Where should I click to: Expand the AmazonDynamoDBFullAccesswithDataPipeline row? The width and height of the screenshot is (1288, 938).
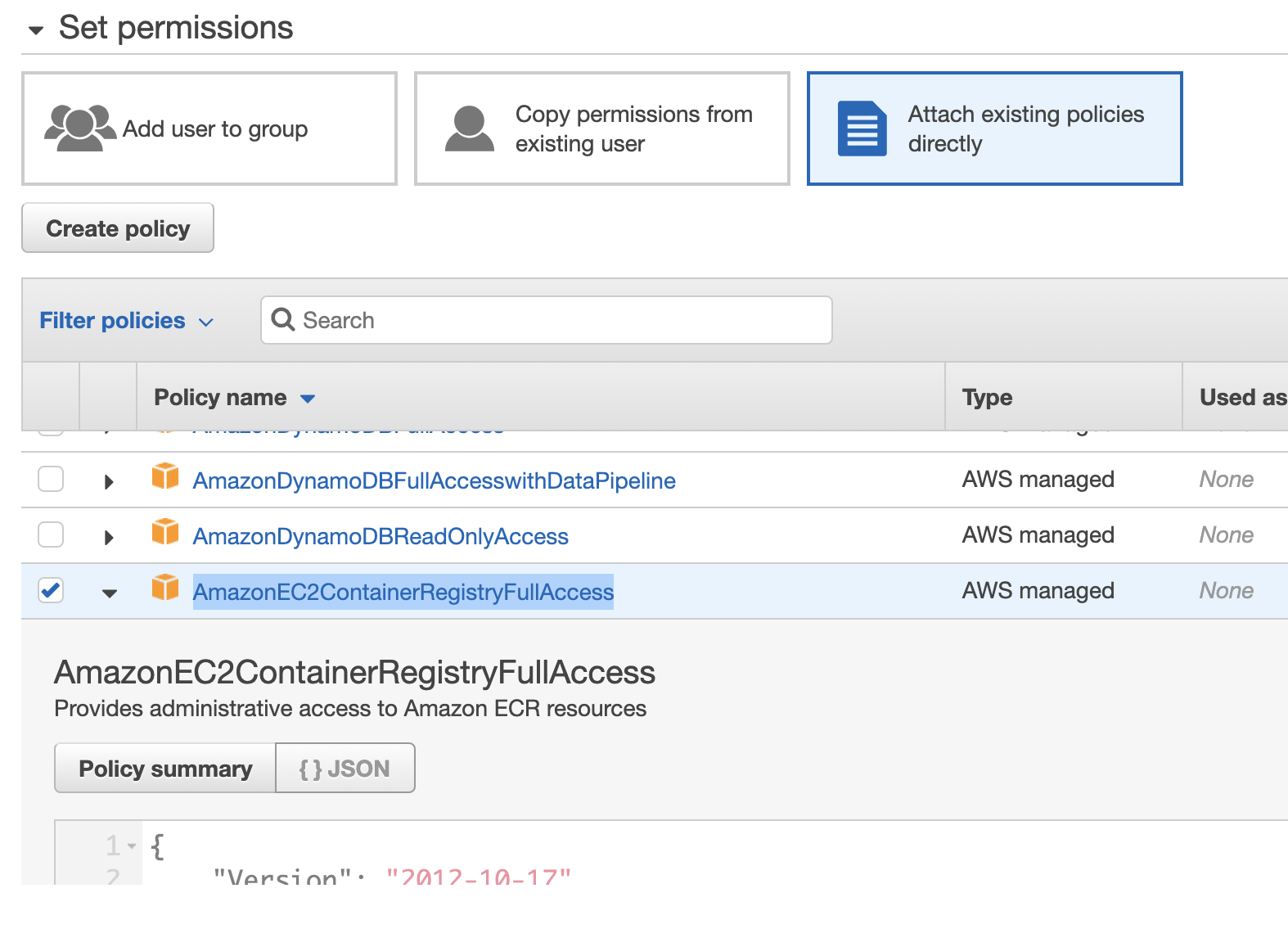click(109, 481)
